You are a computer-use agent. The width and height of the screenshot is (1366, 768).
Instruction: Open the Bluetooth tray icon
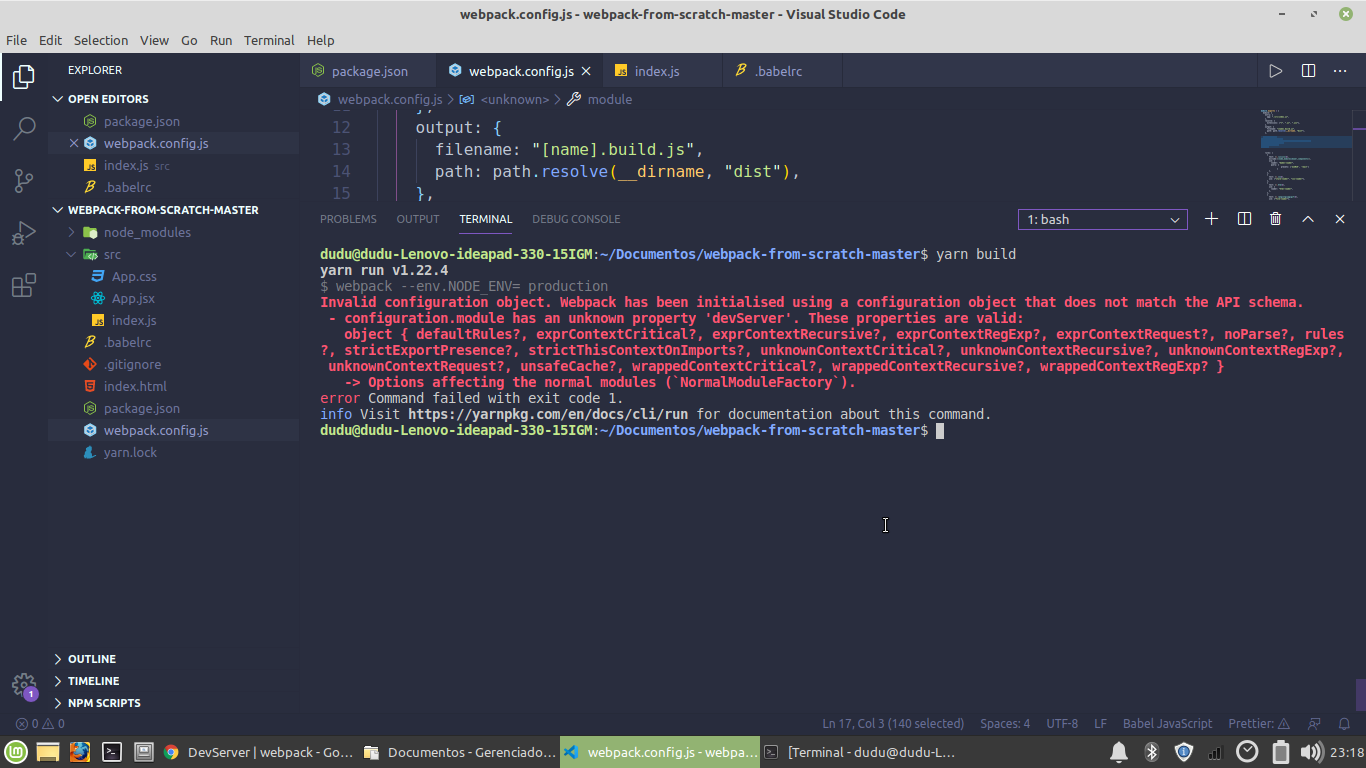1151,752
